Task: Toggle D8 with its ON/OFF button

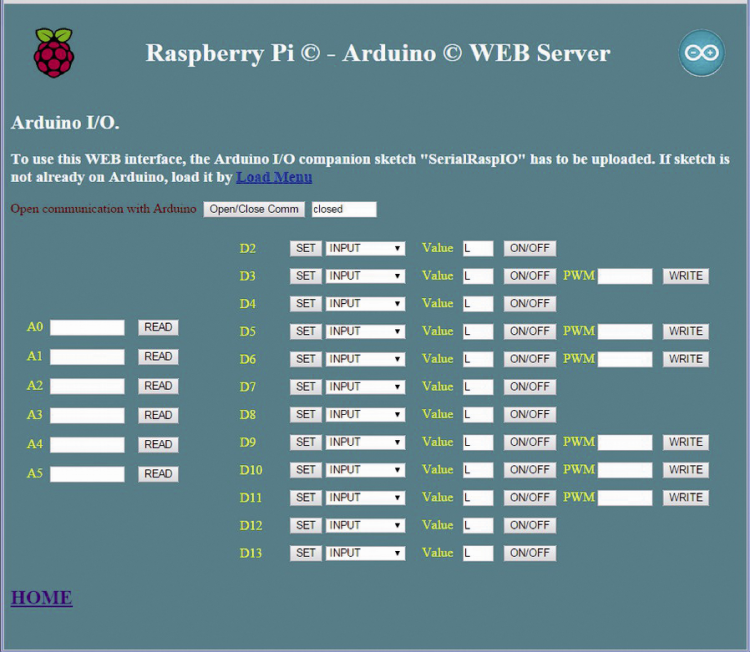Action: pyautogui.click(x=529, y=415)
